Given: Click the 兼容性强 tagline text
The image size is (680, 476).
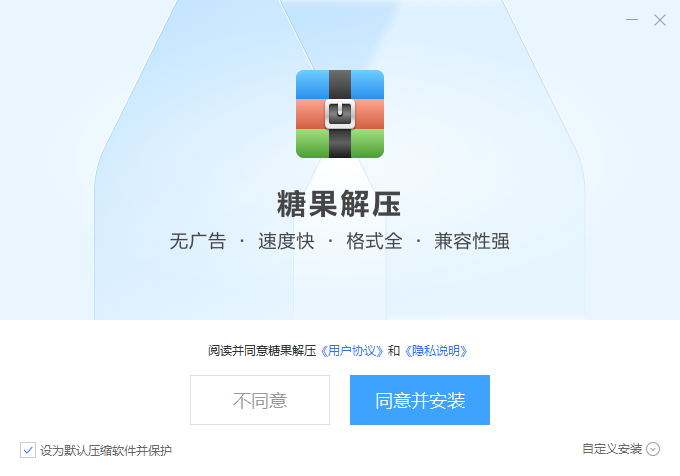Looking at the screenshot, I should coord(472,241).
